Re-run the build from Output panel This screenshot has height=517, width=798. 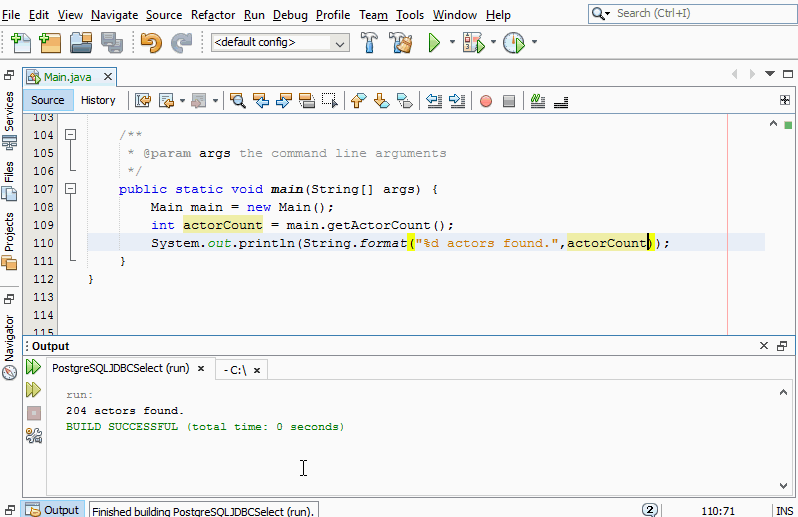[x=33, y=368]
